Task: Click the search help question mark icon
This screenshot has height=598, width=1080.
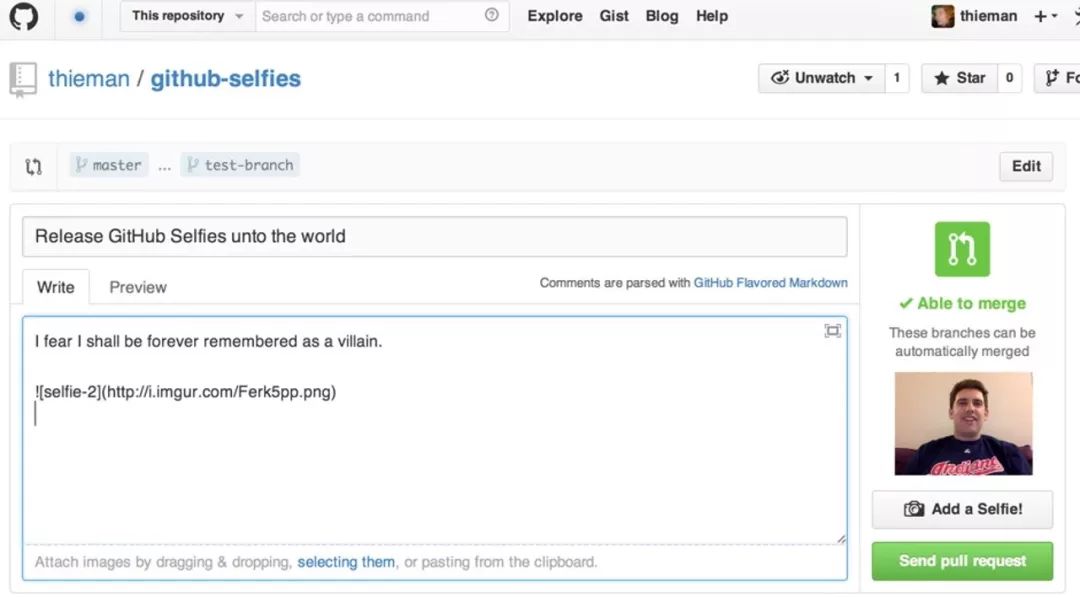Action: tap(492, 15)
